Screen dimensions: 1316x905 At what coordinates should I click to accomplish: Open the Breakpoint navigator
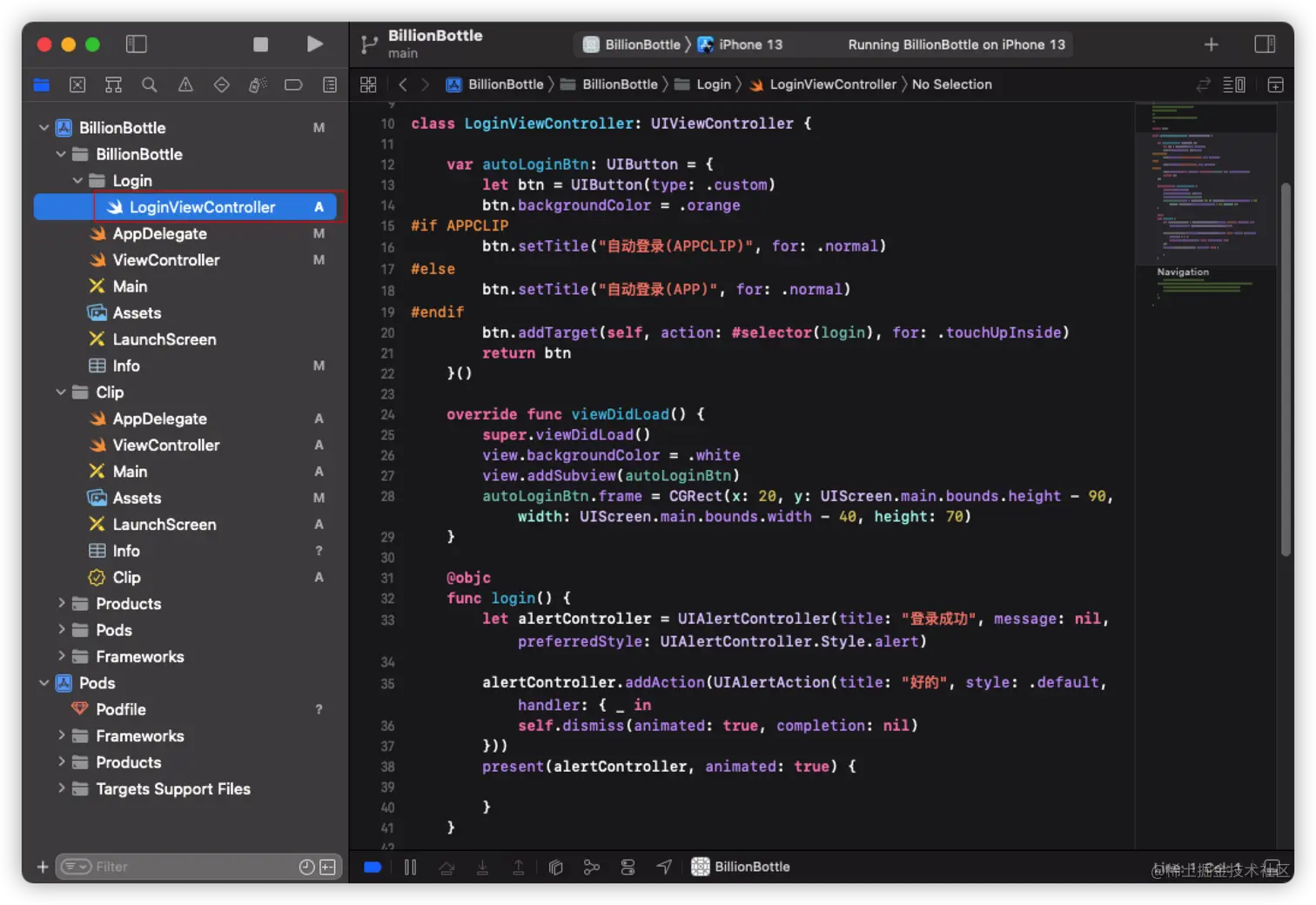click(x=294, y=84)
